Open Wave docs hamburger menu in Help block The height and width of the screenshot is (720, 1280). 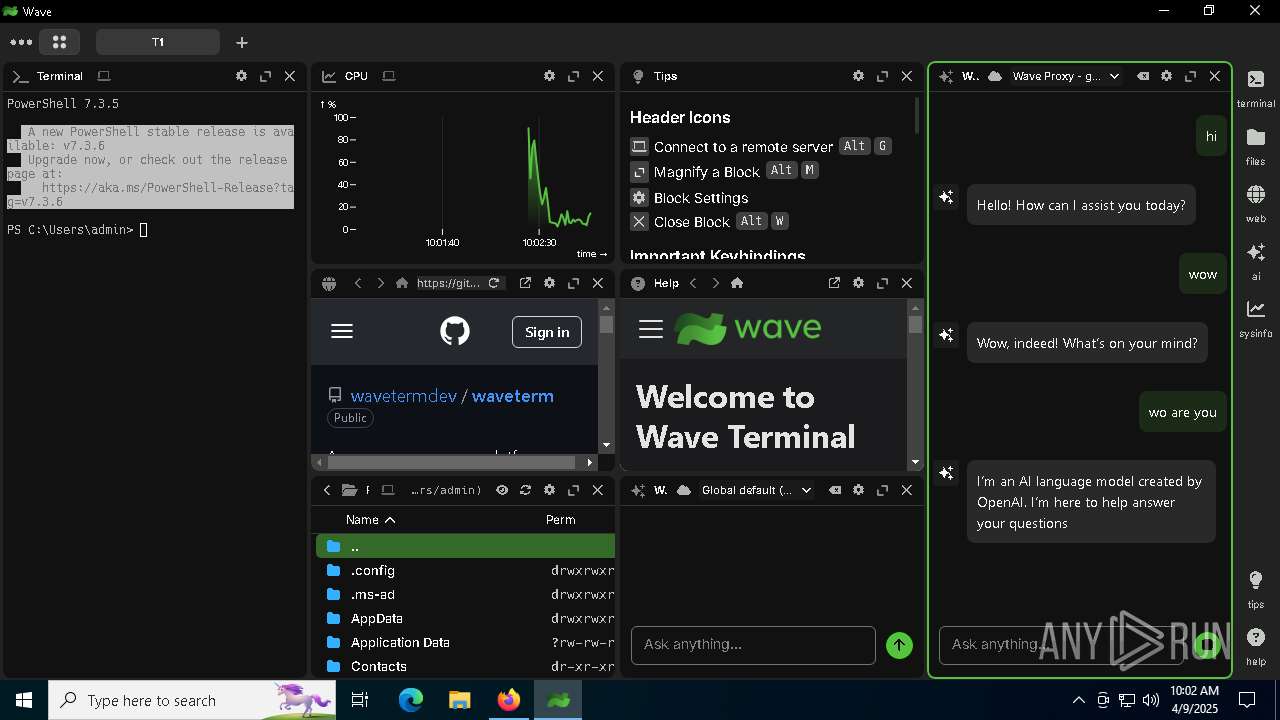tap(651, 329)
